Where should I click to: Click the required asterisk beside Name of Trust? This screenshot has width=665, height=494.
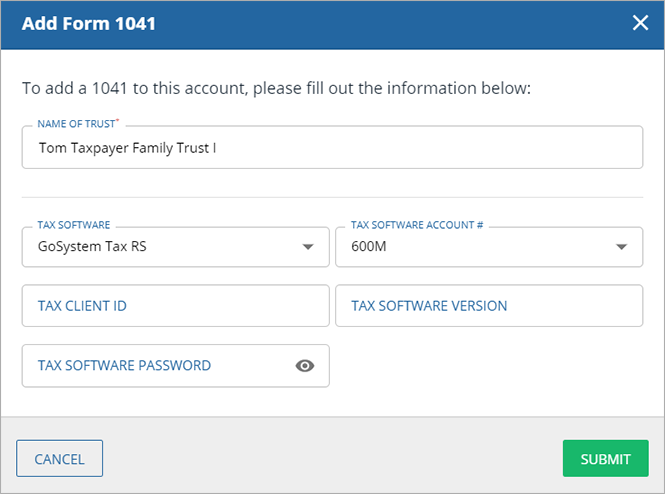point(118,124)
